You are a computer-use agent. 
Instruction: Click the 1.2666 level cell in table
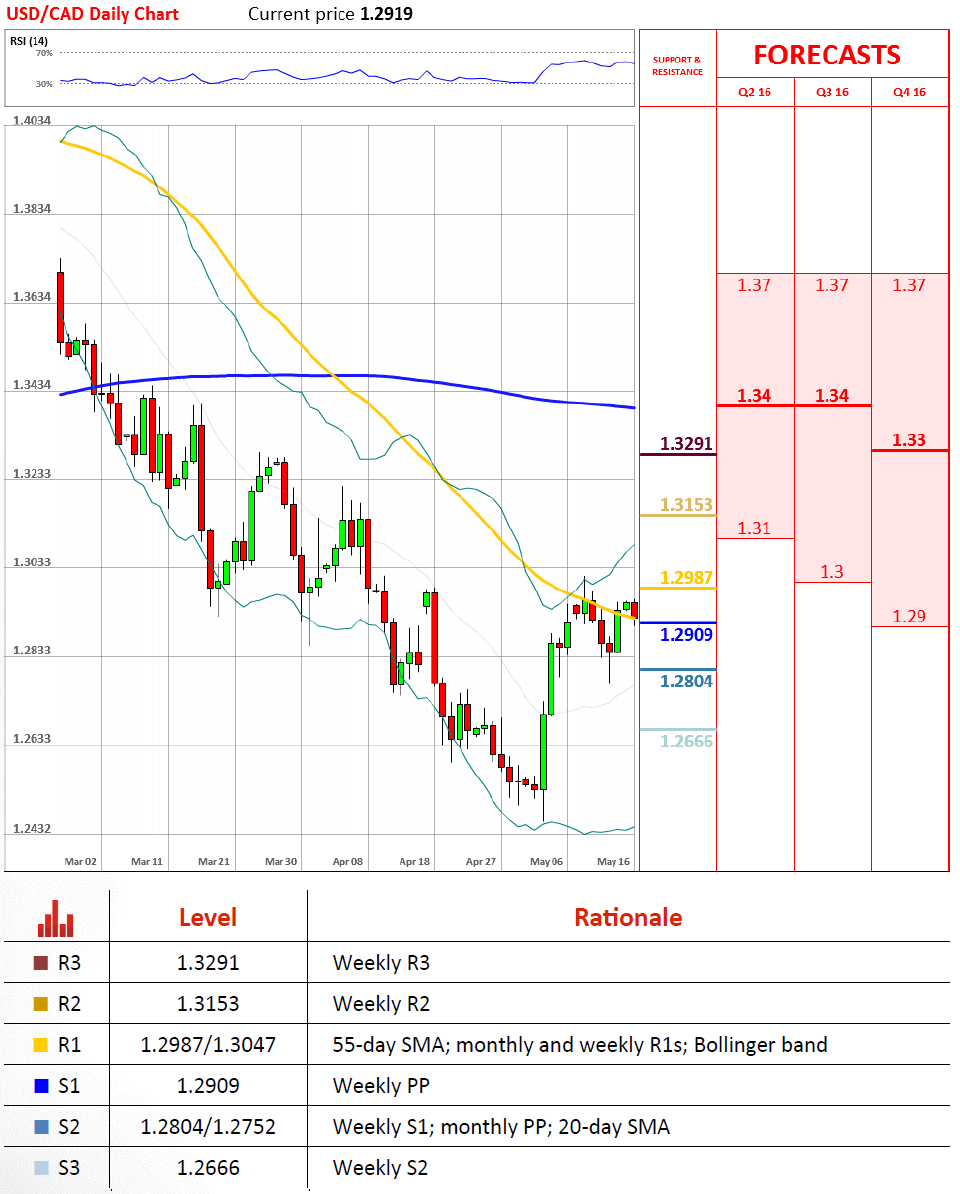point(208,1168)
